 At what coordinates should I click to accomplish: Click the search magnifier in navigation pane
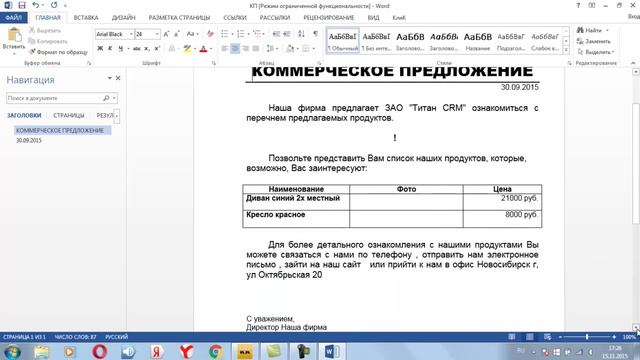coord(106,98)
